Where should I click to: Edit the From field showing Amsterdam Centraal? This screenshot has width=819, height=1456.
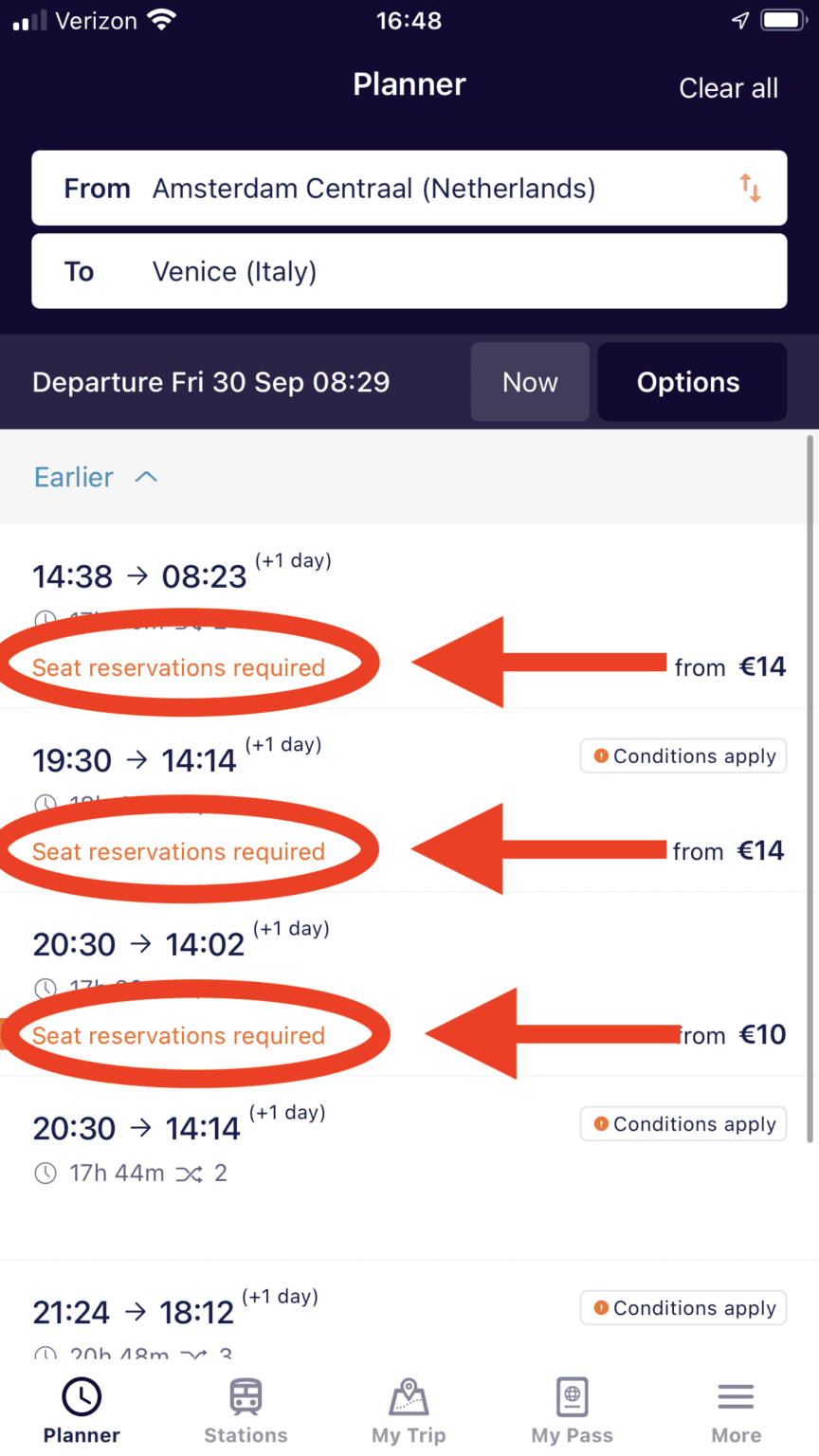[x=373, y=188]
